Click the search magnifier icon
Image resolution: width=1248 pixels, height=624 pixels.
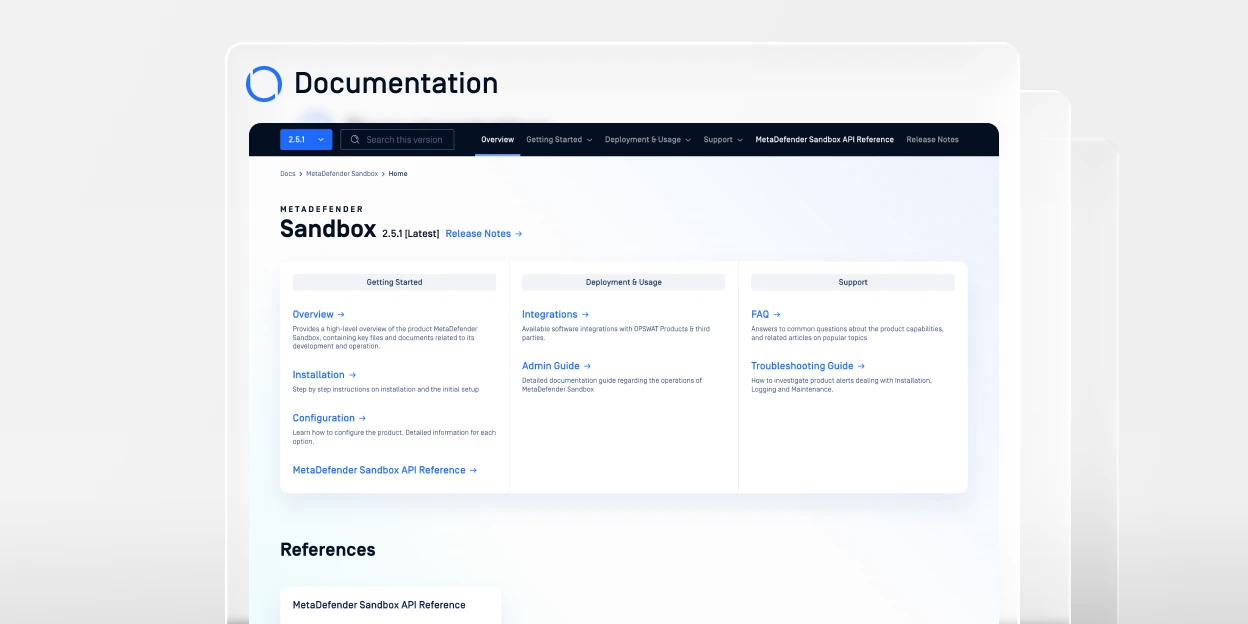click(x=355, y=140)
